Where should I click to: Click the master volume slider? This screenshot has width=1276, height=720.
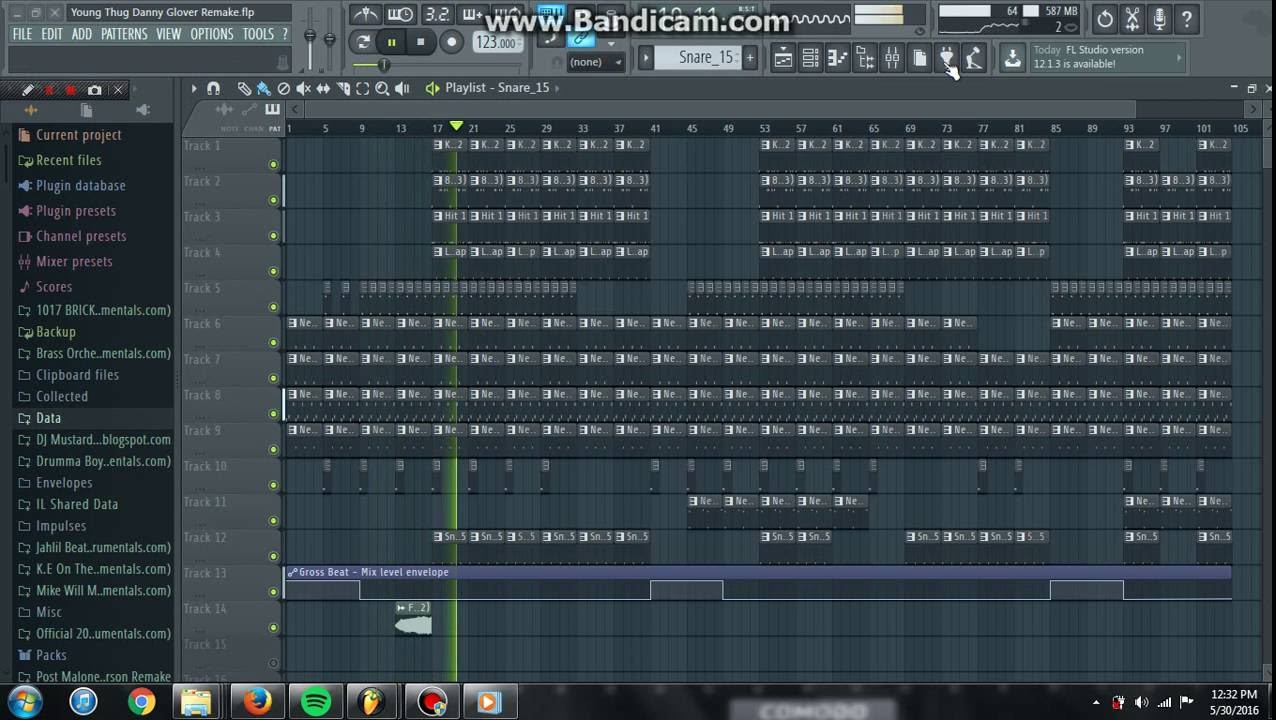[310, 38]
